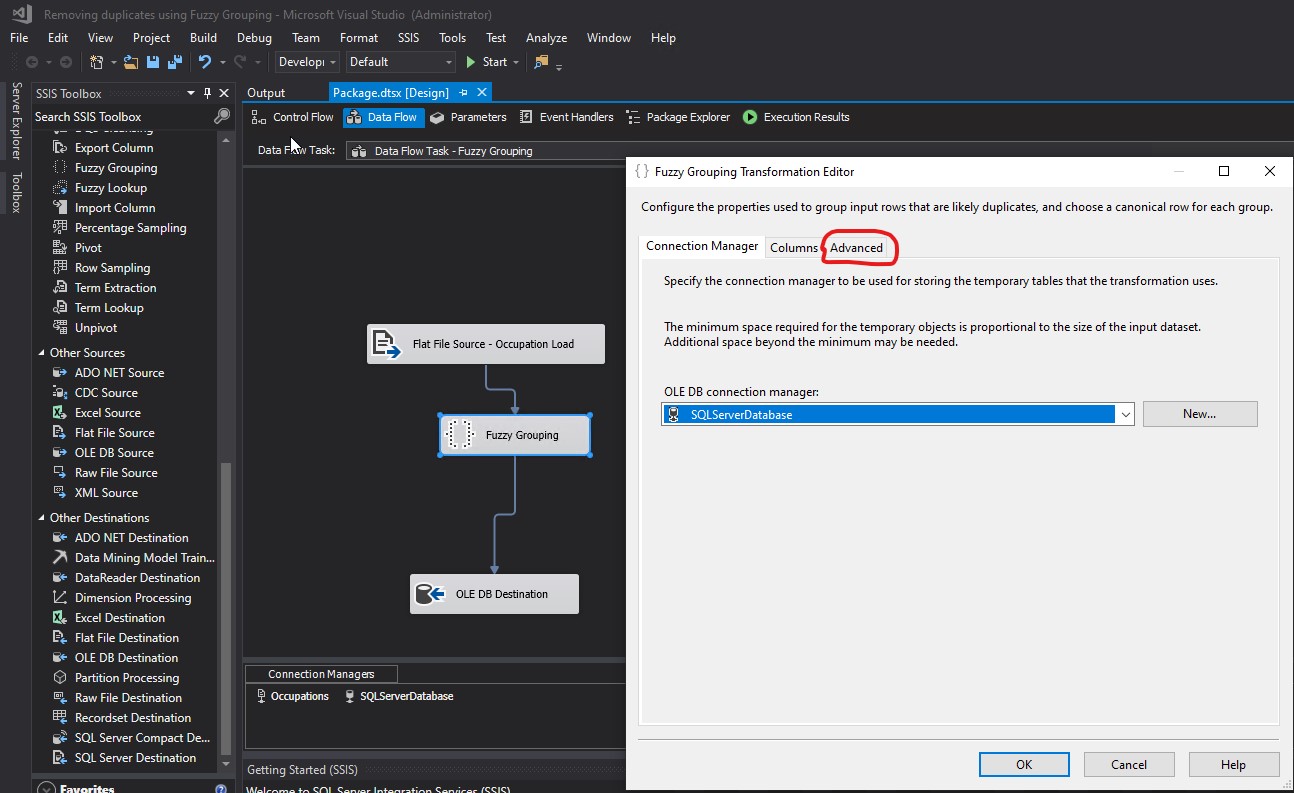Click the New Project toolbar icon

click(97, 62)
